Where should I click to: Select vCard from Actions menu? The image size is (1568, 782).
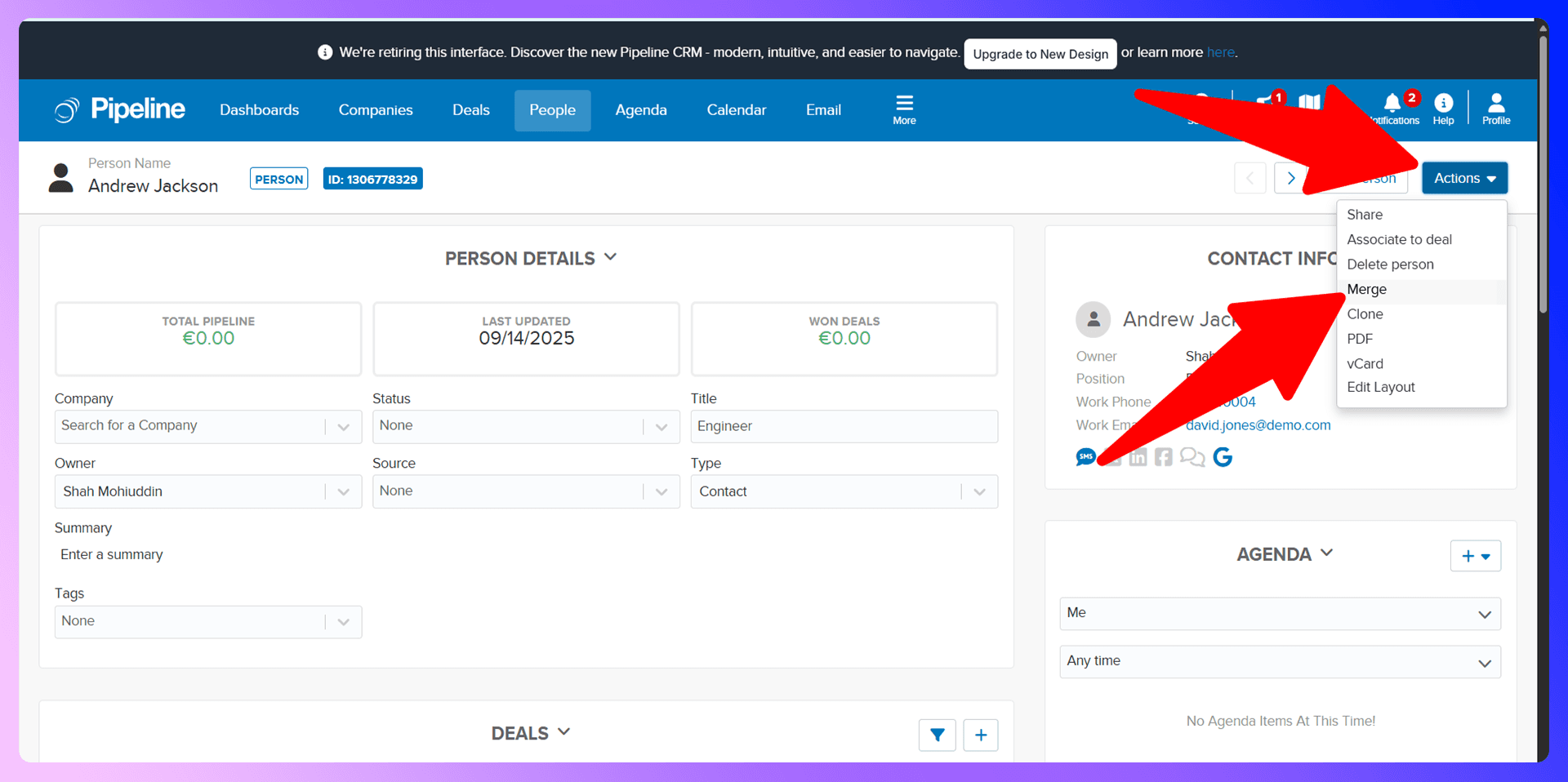[1422, 364]
